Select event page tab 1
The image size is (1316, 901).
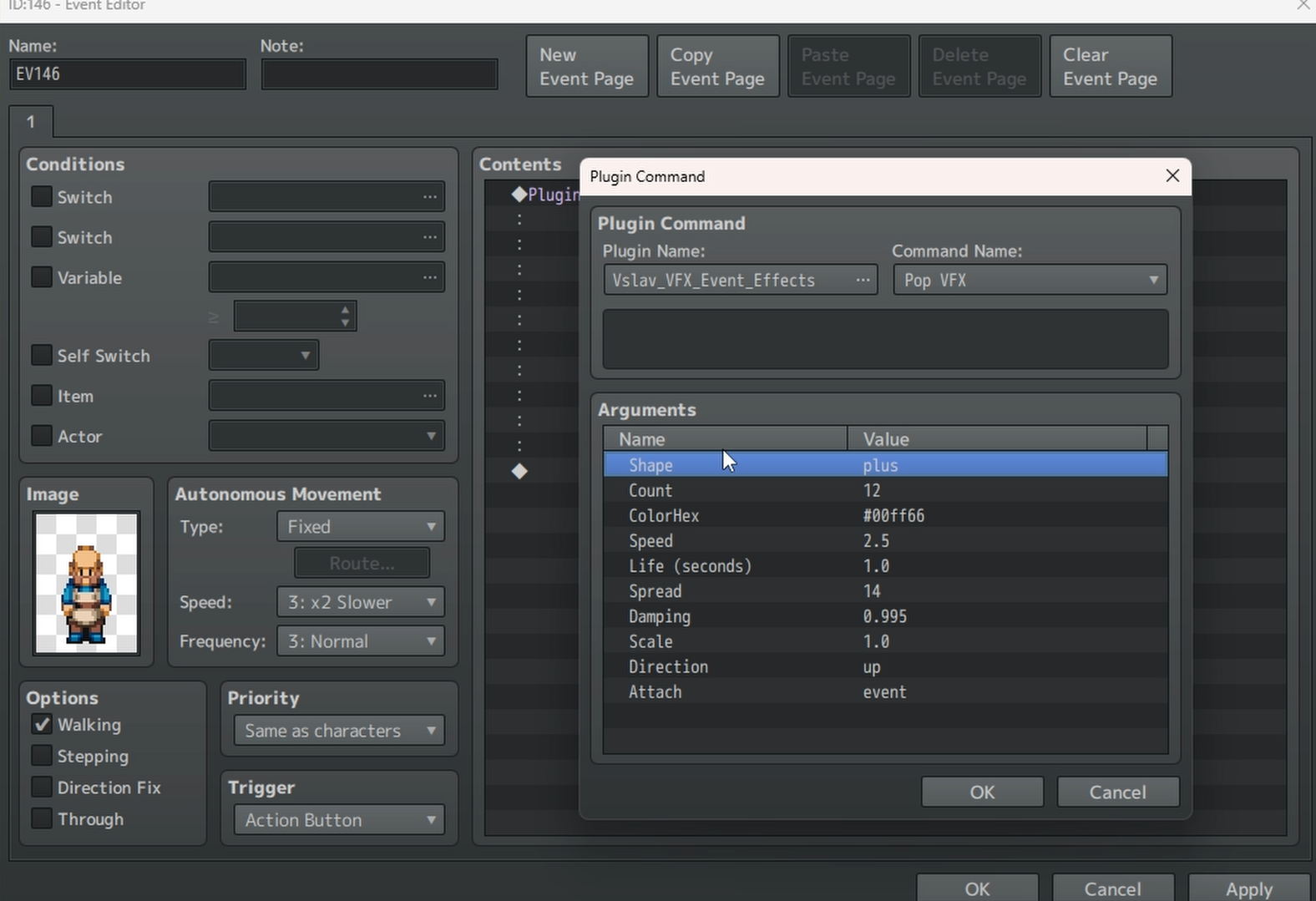31,122
